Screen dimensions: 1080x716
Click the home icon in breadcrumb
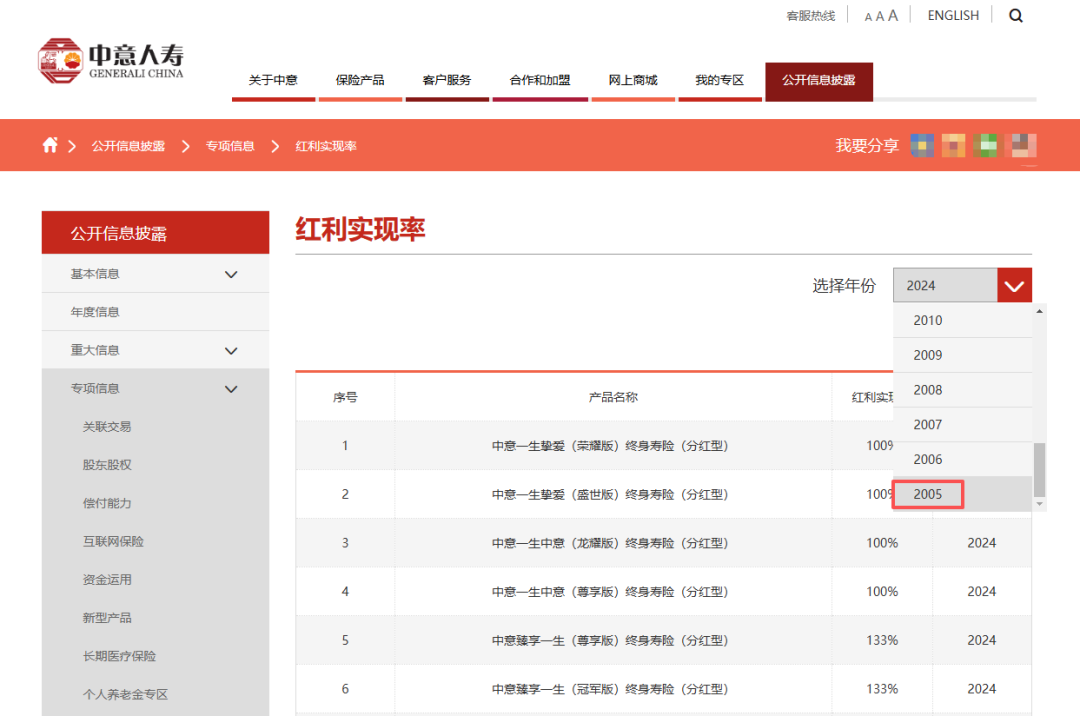[x=50, y=146]
